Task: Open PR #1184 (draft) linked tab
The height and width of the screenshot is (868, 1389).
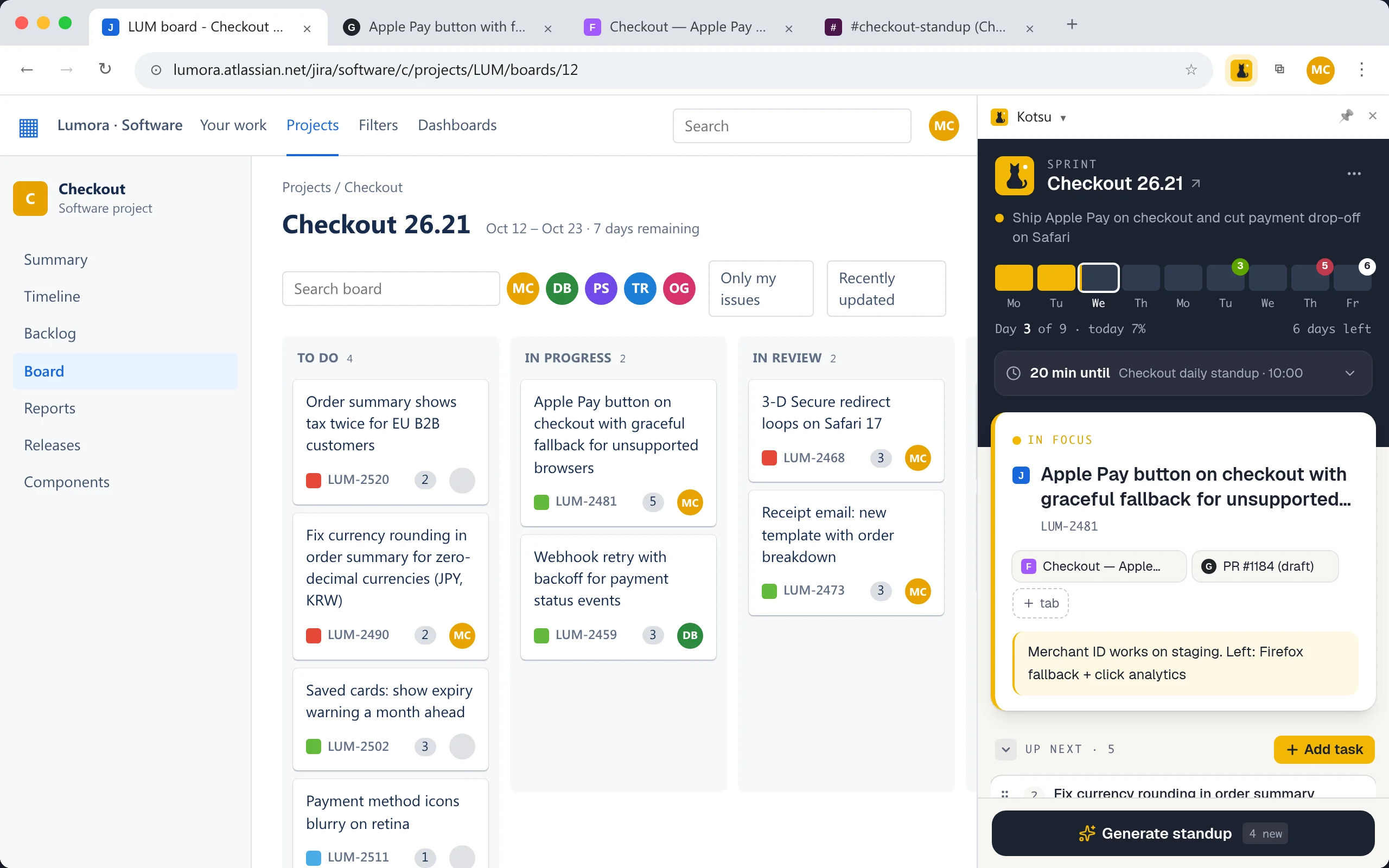Action: [1265, 566]
